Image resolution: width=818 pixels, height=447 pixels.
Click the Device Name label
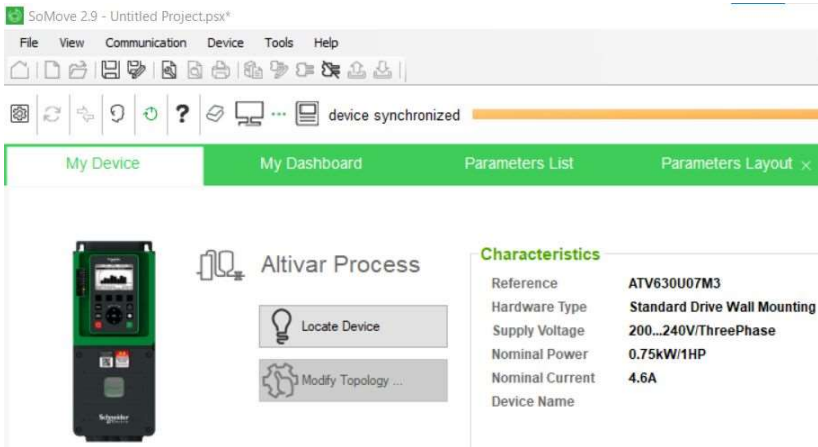click(533, 402)
